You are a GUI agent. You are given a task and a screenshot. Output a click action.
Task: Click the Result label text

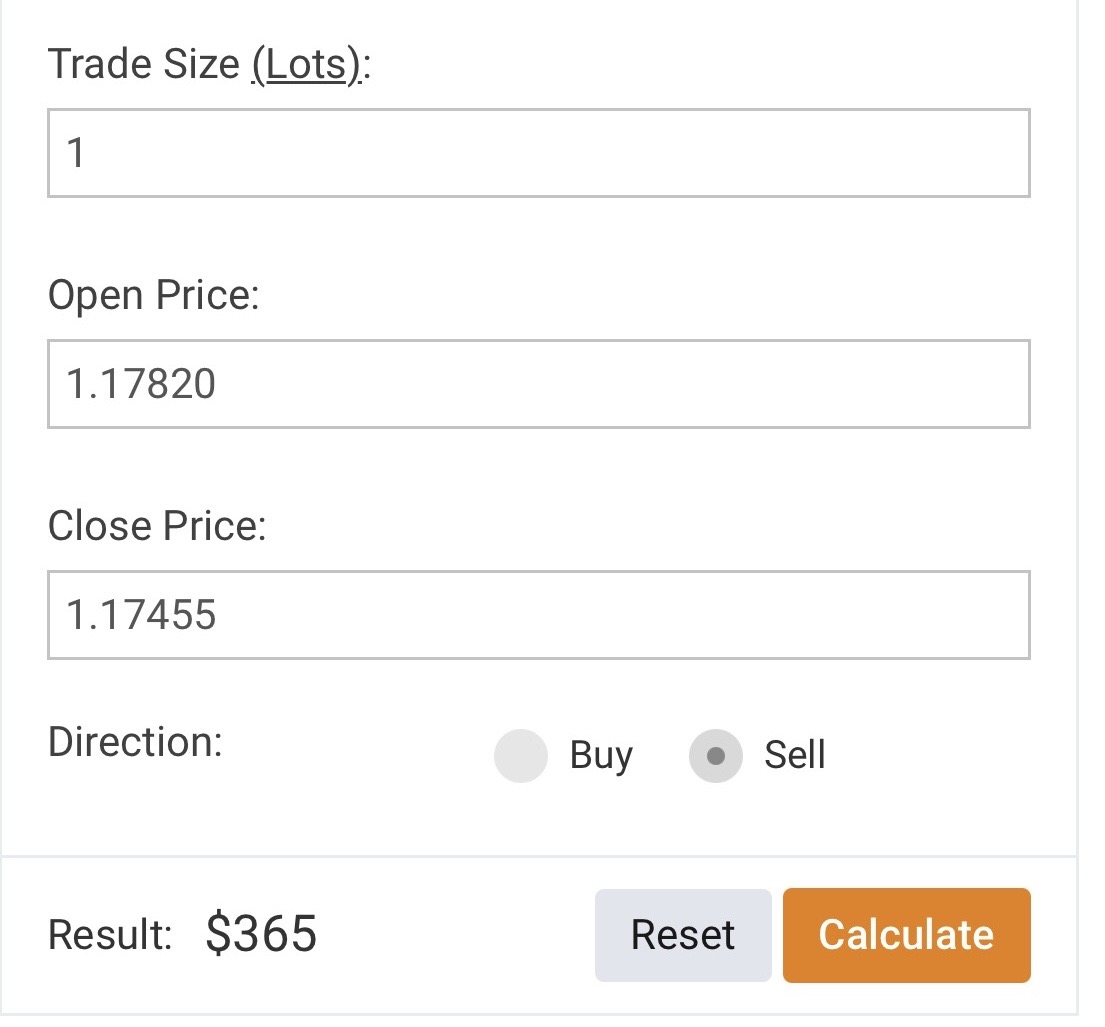click(x=110, y=935)
